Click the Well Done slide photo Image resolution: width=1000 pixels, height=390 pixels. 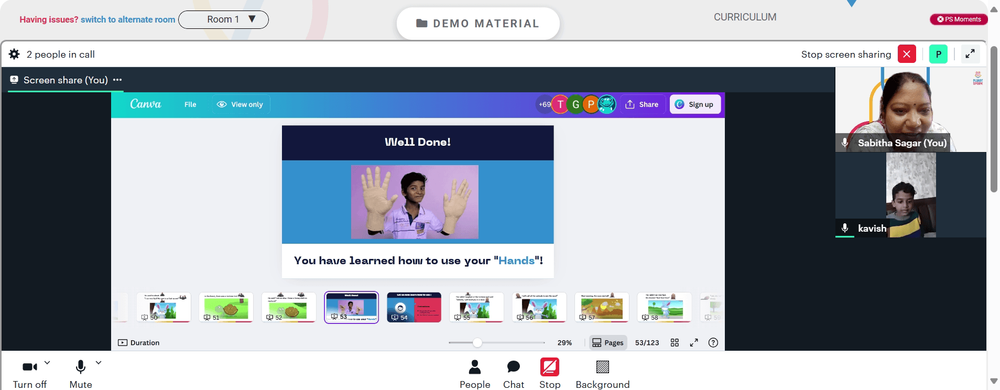tap(415, 202)
